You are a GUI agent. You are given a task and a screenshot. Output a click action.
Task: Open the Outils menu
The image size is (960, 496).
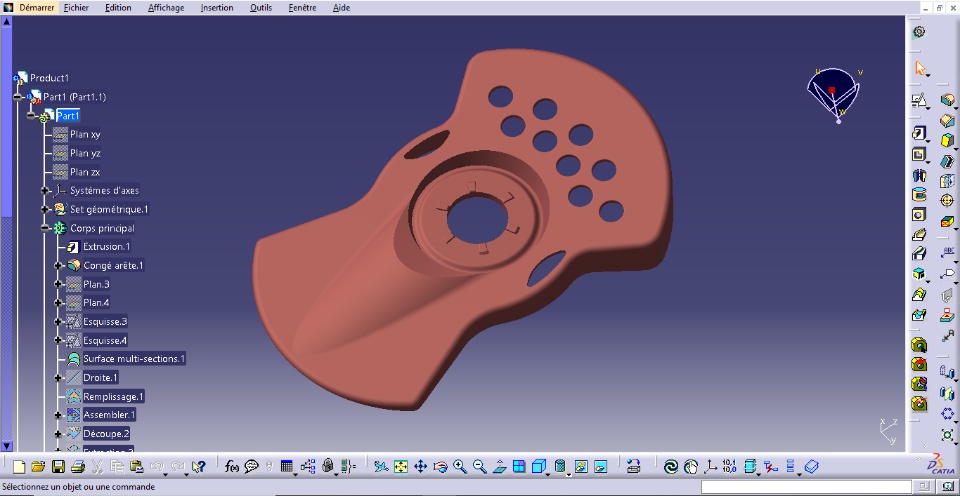(261, 8)
